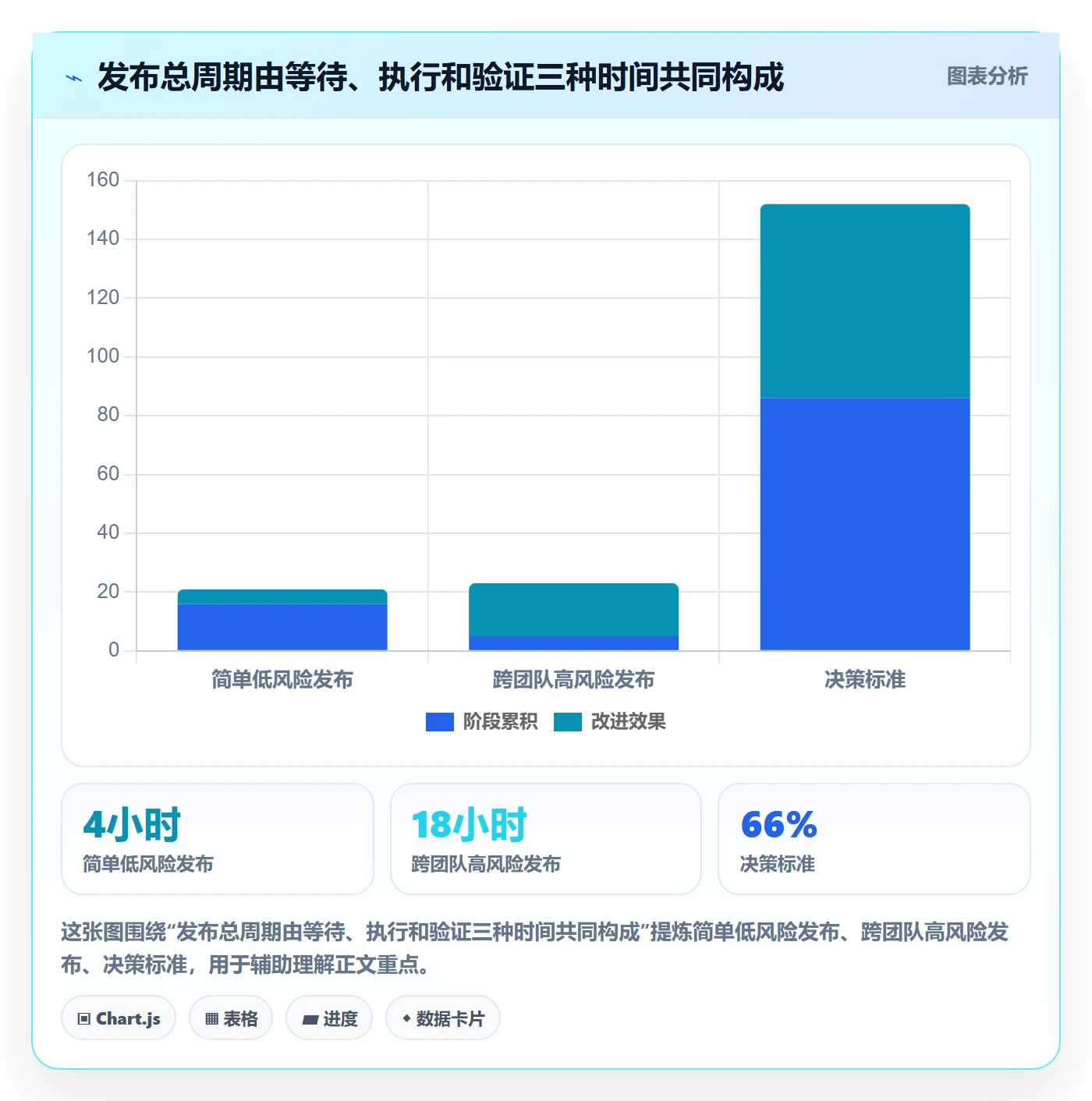Click the 阶段累积 legend label
The image size is (1092, 1101).
[500, 722]
